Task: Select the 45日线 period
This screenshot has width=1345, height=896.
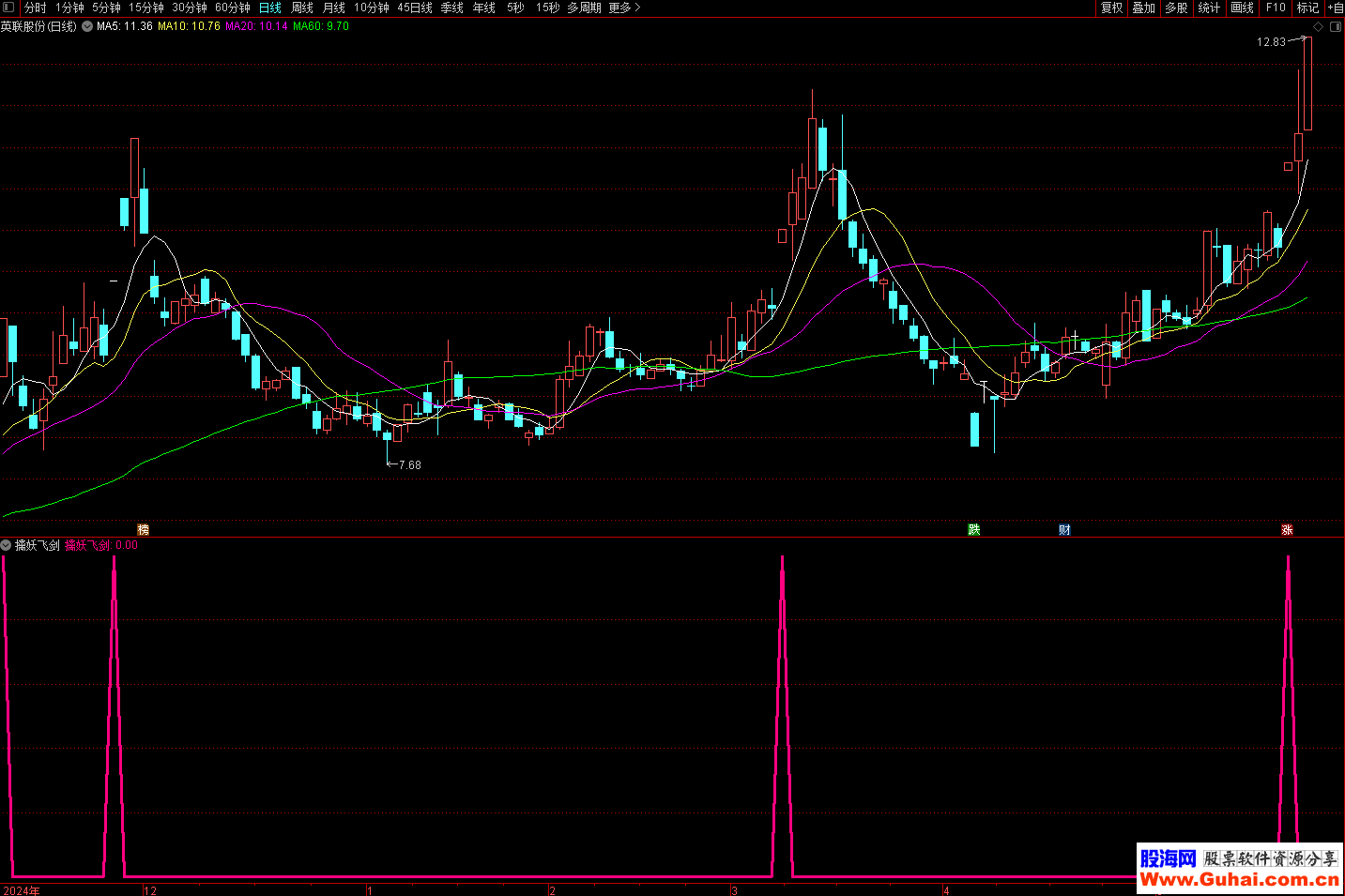Action: [x=415, y=8]
